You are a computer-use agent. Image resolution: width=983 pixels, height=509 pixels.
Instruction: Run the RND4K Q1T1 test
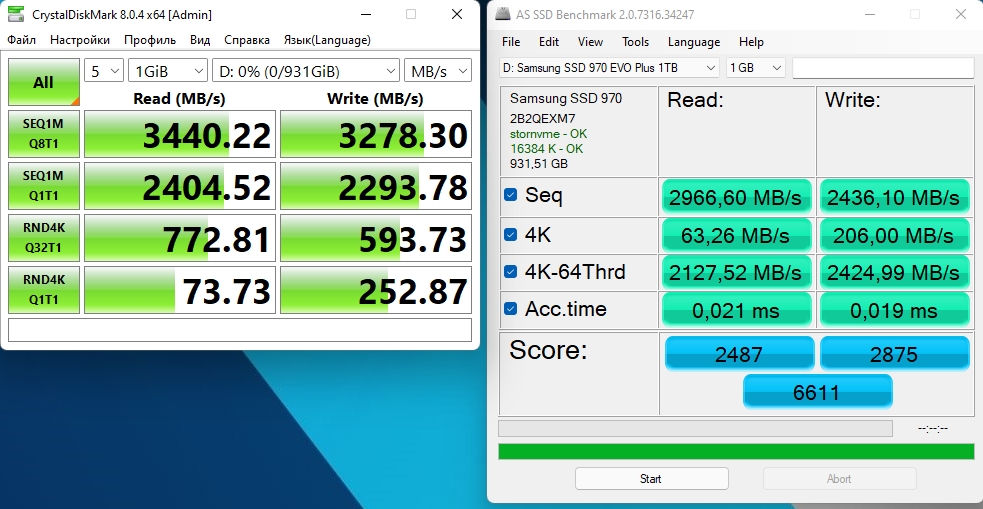point(44,290)
